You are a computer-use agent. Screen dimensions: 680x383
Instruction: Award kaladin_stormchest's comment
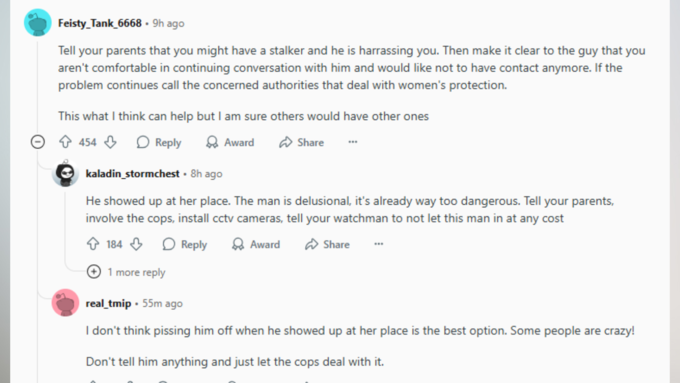coord(256,244)
